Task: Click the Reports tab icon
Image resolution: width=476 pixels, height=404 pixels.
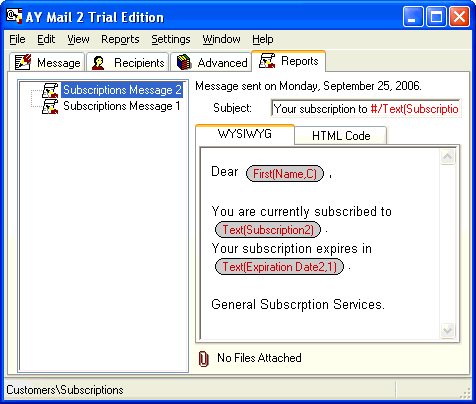Action: pyautogui.click(x=267, y=61)
